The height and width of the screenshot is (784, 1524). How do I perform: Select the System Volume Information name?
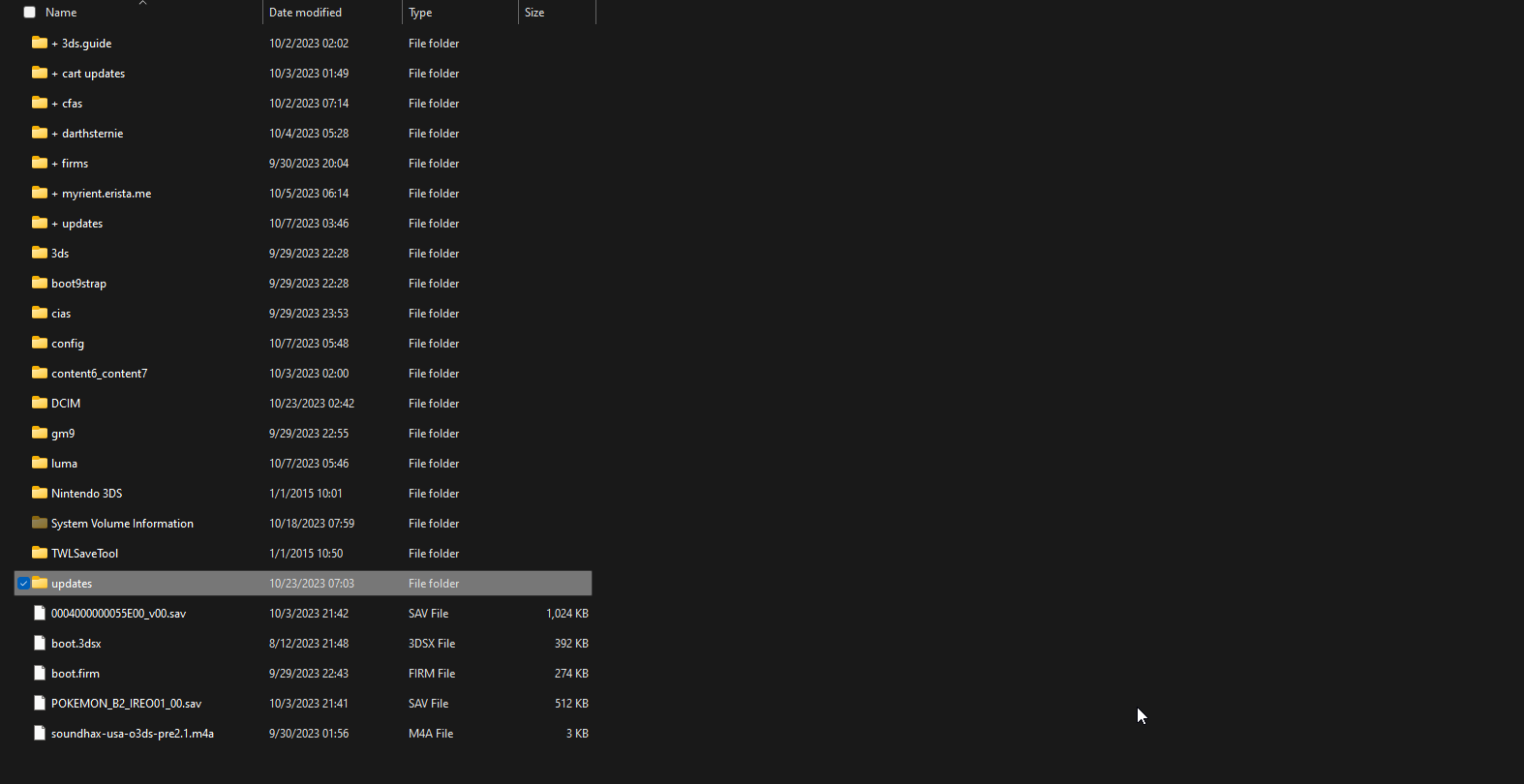tap(122, 524)
